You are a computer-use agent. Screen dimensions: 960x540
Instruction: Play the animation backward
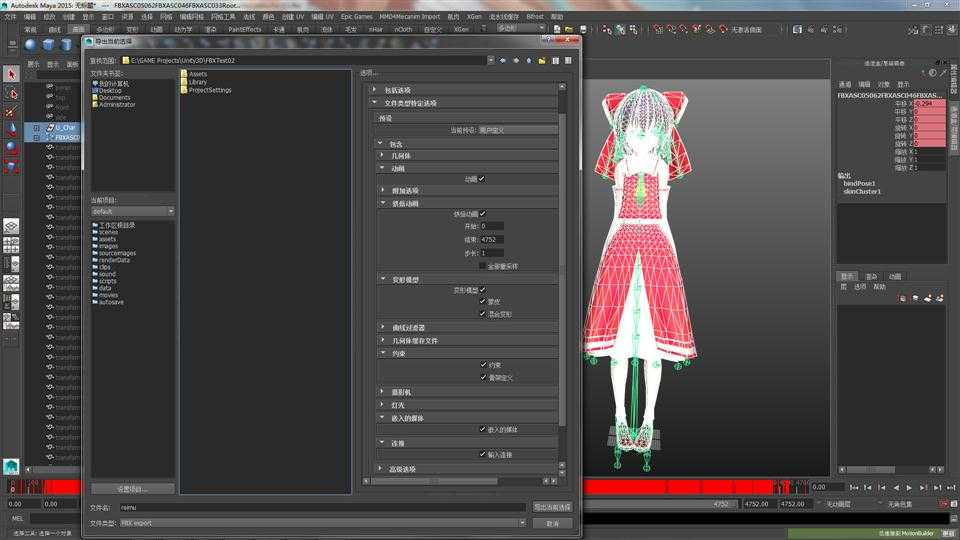[896, 488]
